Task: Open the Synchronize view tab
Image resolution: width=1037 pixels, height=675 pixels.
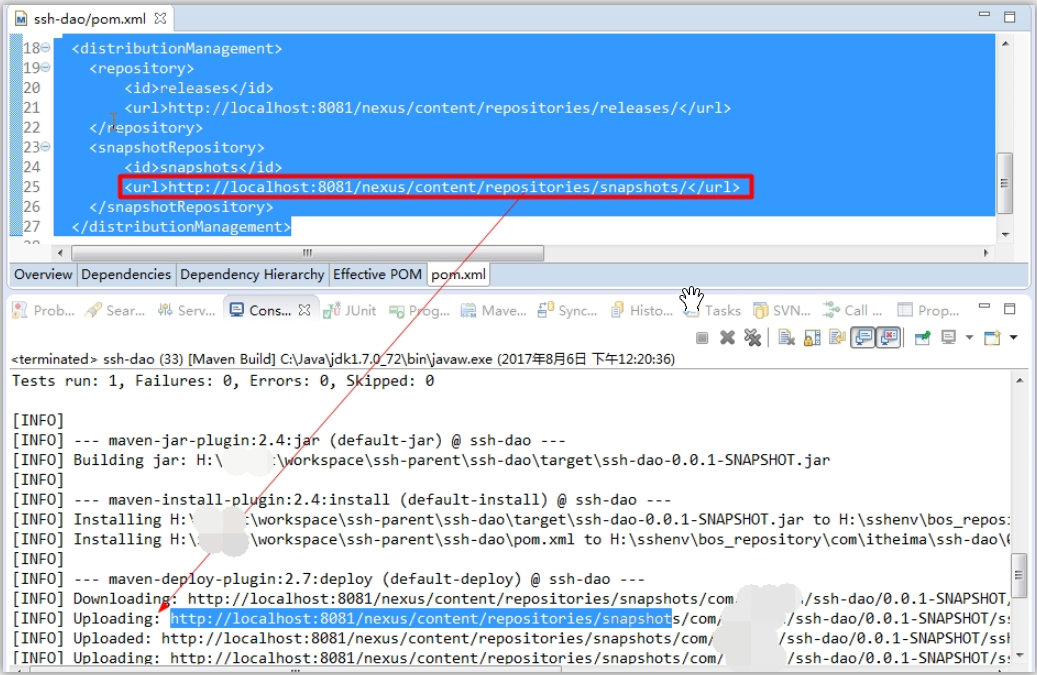Action: tap(567, 310)
